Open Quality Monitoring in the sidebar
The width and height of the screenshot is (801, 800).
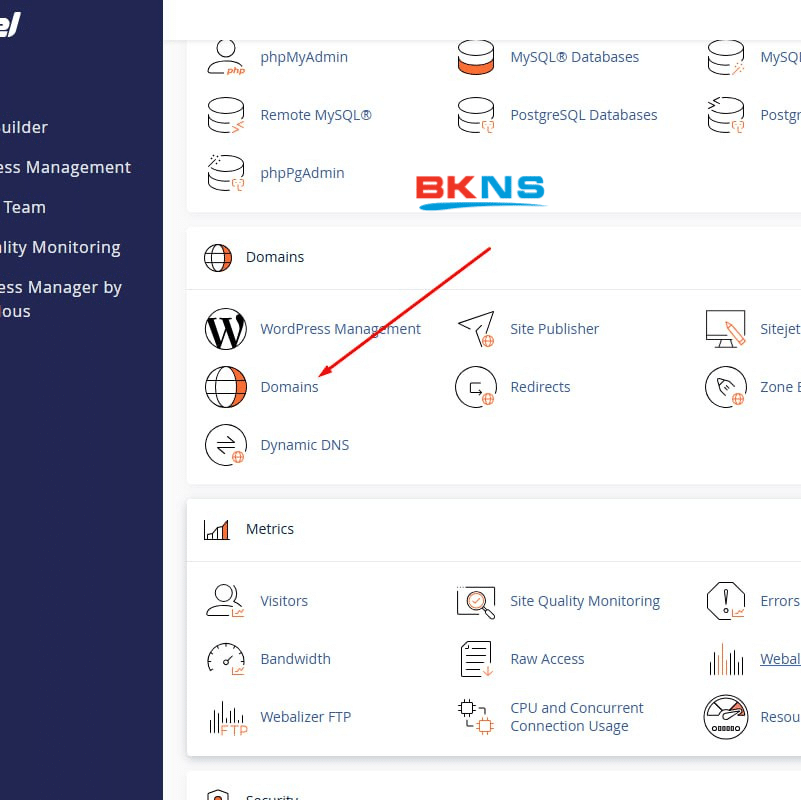click(x=60, y=247)
